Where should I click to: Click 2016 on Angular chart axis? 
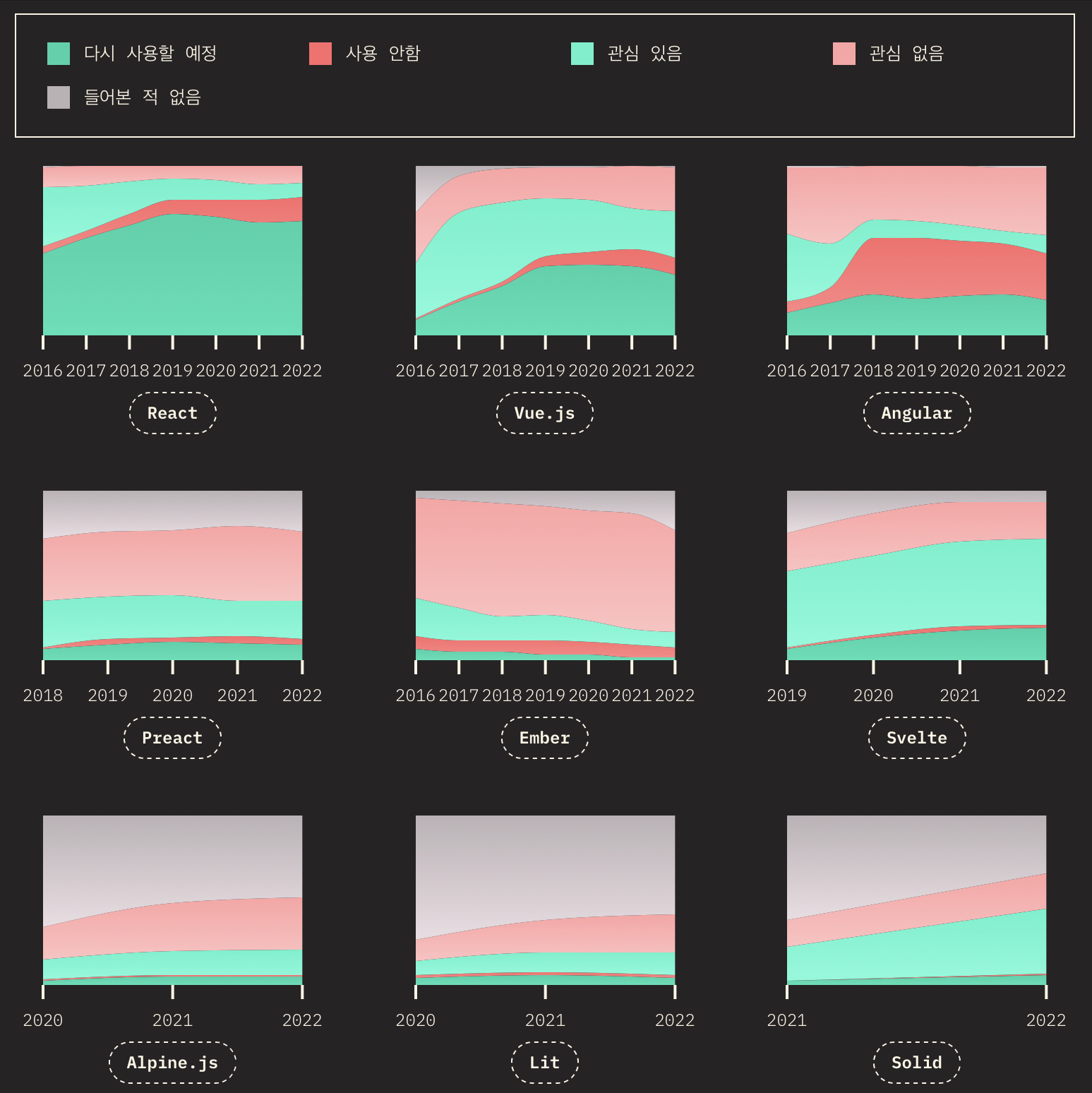787,371
